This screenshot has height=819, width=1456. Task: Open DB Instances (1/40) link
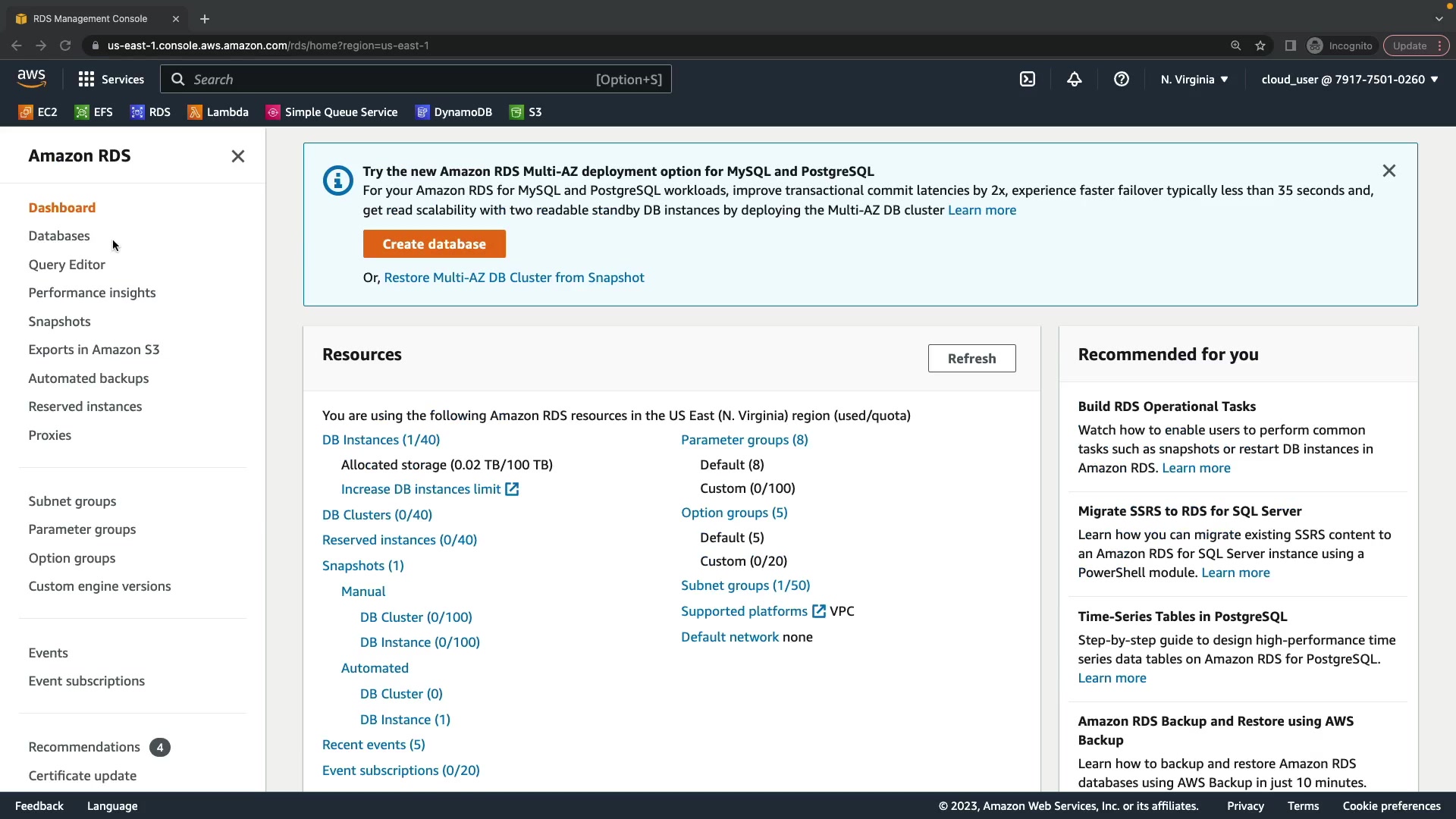click(381, 440)
